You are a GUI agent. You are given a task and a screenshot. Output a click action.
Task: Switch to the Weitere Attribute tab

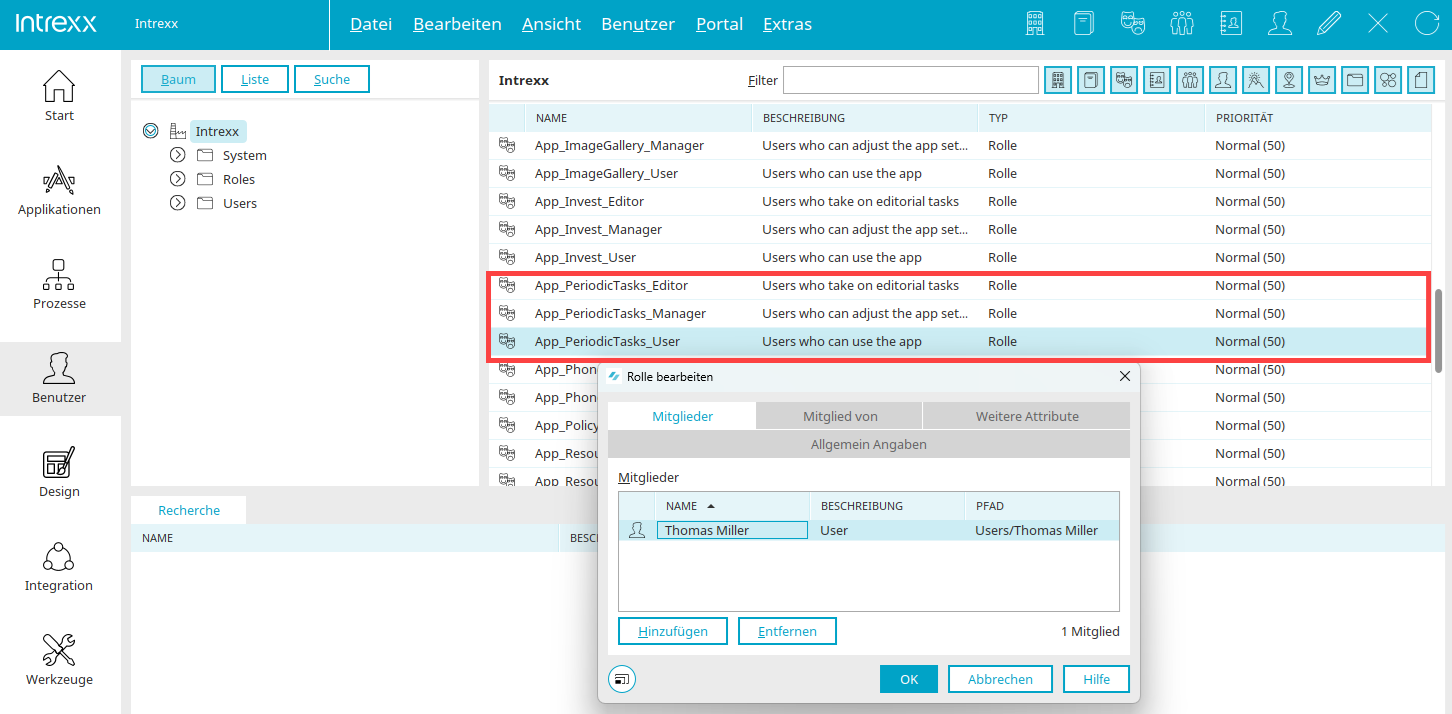1026,416
